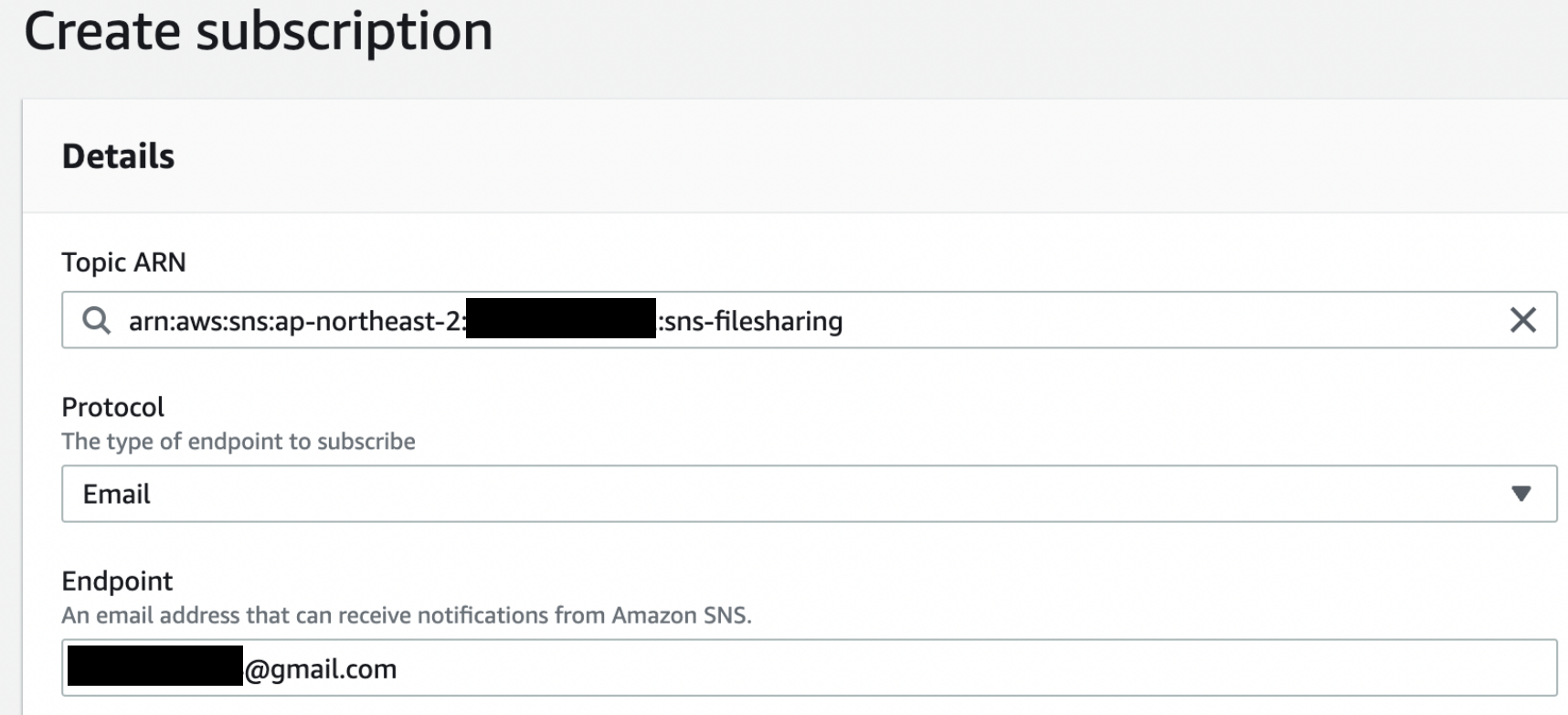Viewport: 1568px width, 715px height.
Task: Click the Topic ARN label
Action: click(x=123, y=262)
